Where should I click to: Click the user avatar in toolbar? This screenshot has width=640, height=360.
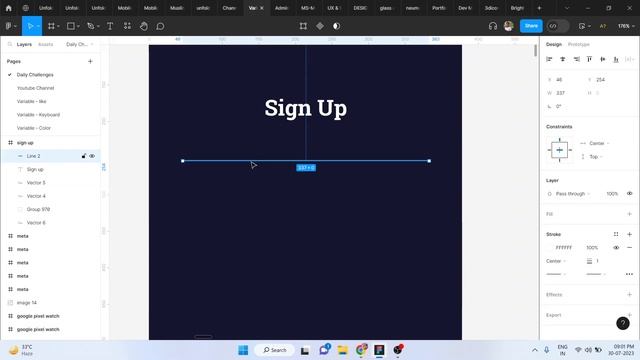pyautogui.click(x=509, y=26)
